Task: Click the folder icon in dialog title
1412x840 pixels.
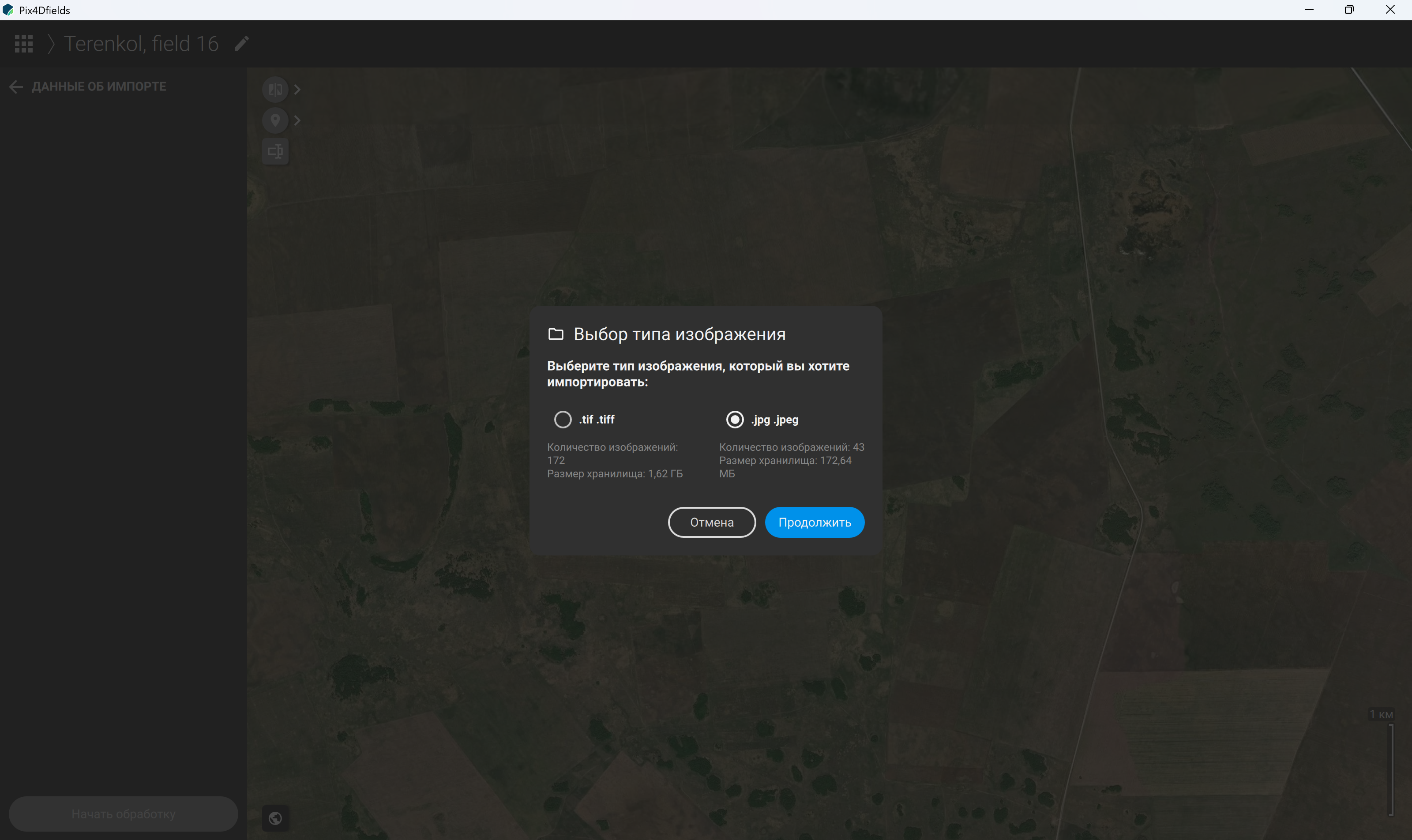Action: pos(556,334)
